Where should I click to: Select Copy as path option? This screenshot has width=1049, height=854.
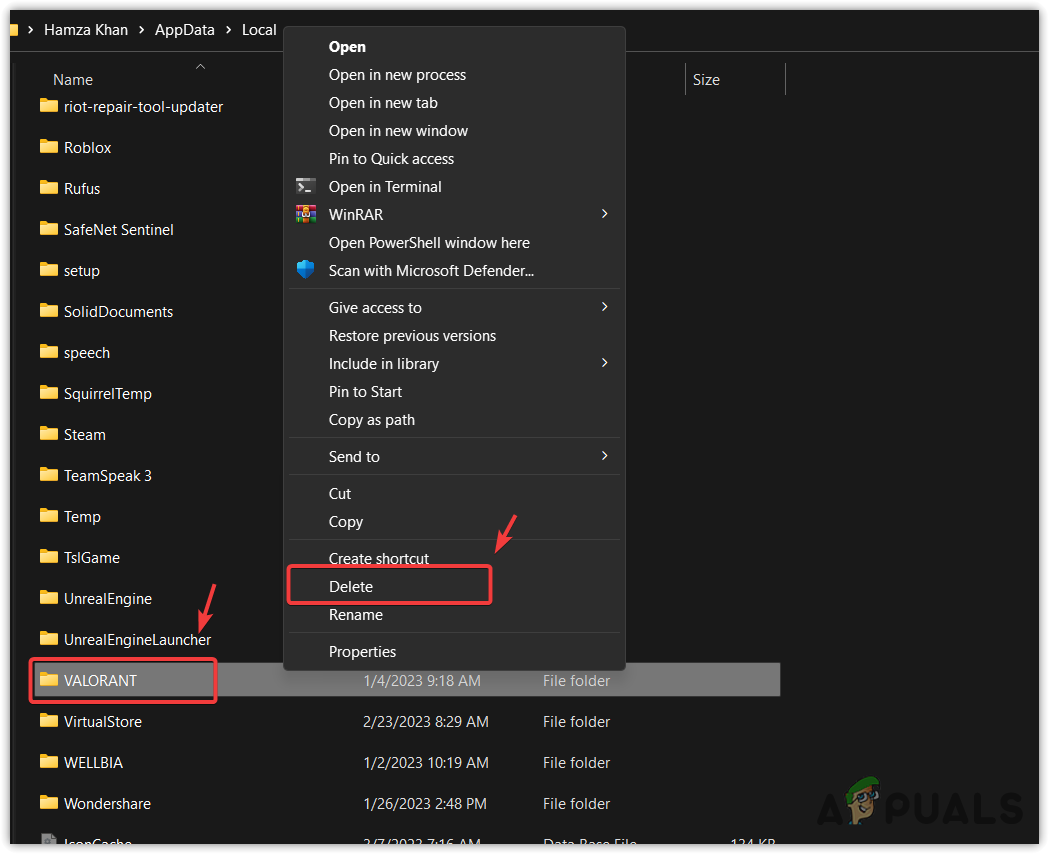coord(371,420)
